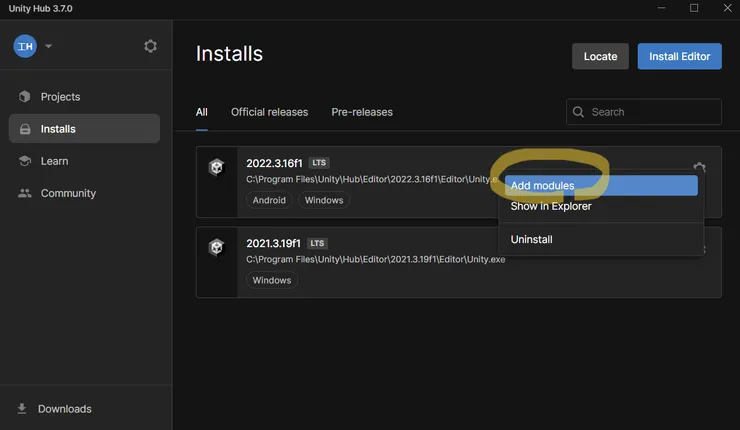
Task: Click the Install Editor button
Action: [680, 56]
